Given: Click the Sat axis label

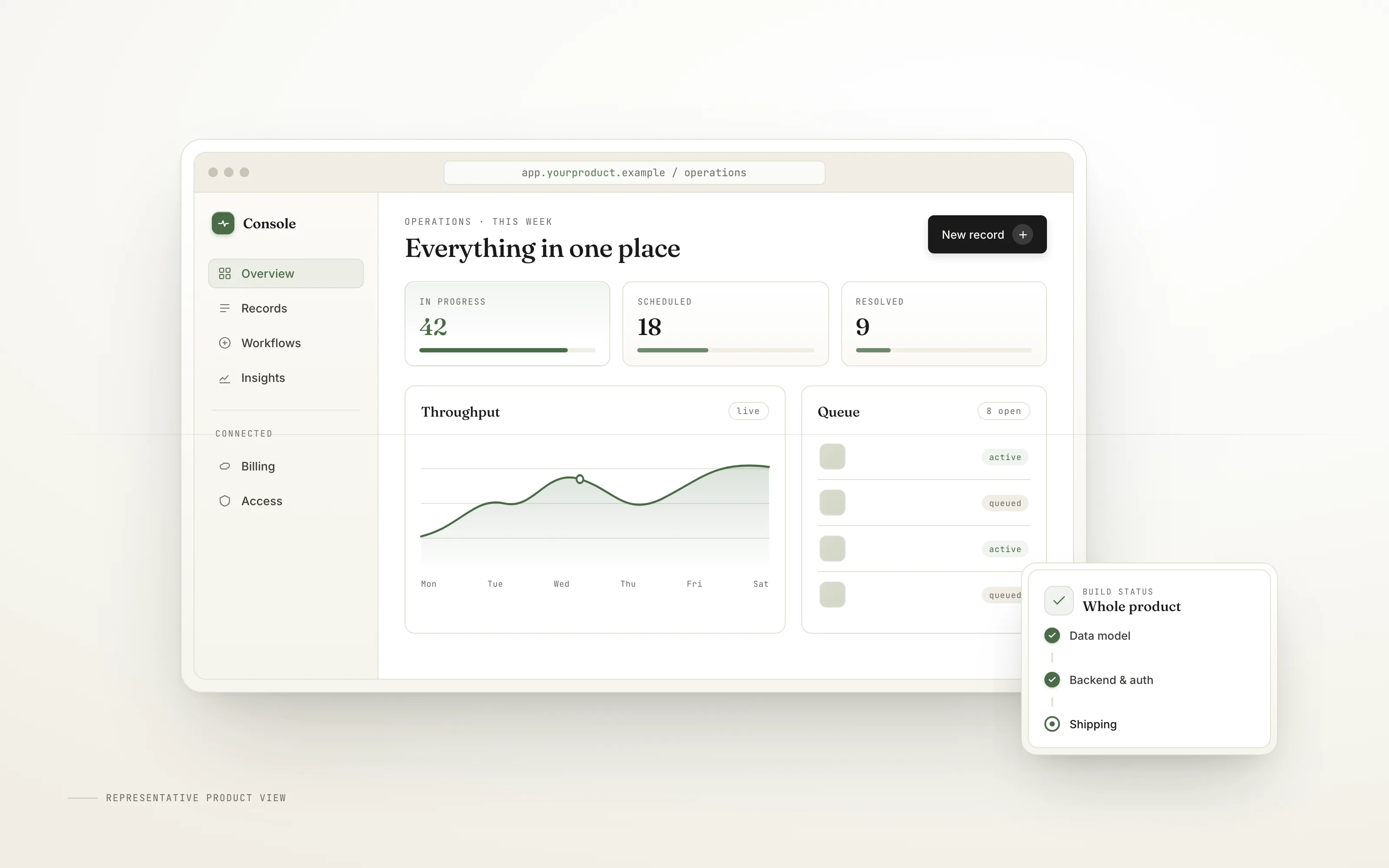Looking at the screenshot, I should coord(760,584).
